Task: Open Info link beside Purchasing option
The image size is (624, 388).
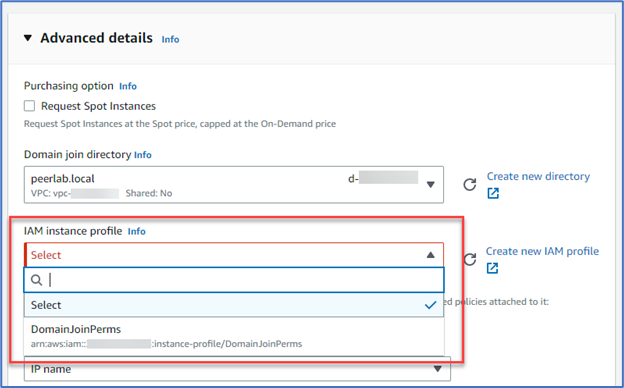Action: point(128,86)
